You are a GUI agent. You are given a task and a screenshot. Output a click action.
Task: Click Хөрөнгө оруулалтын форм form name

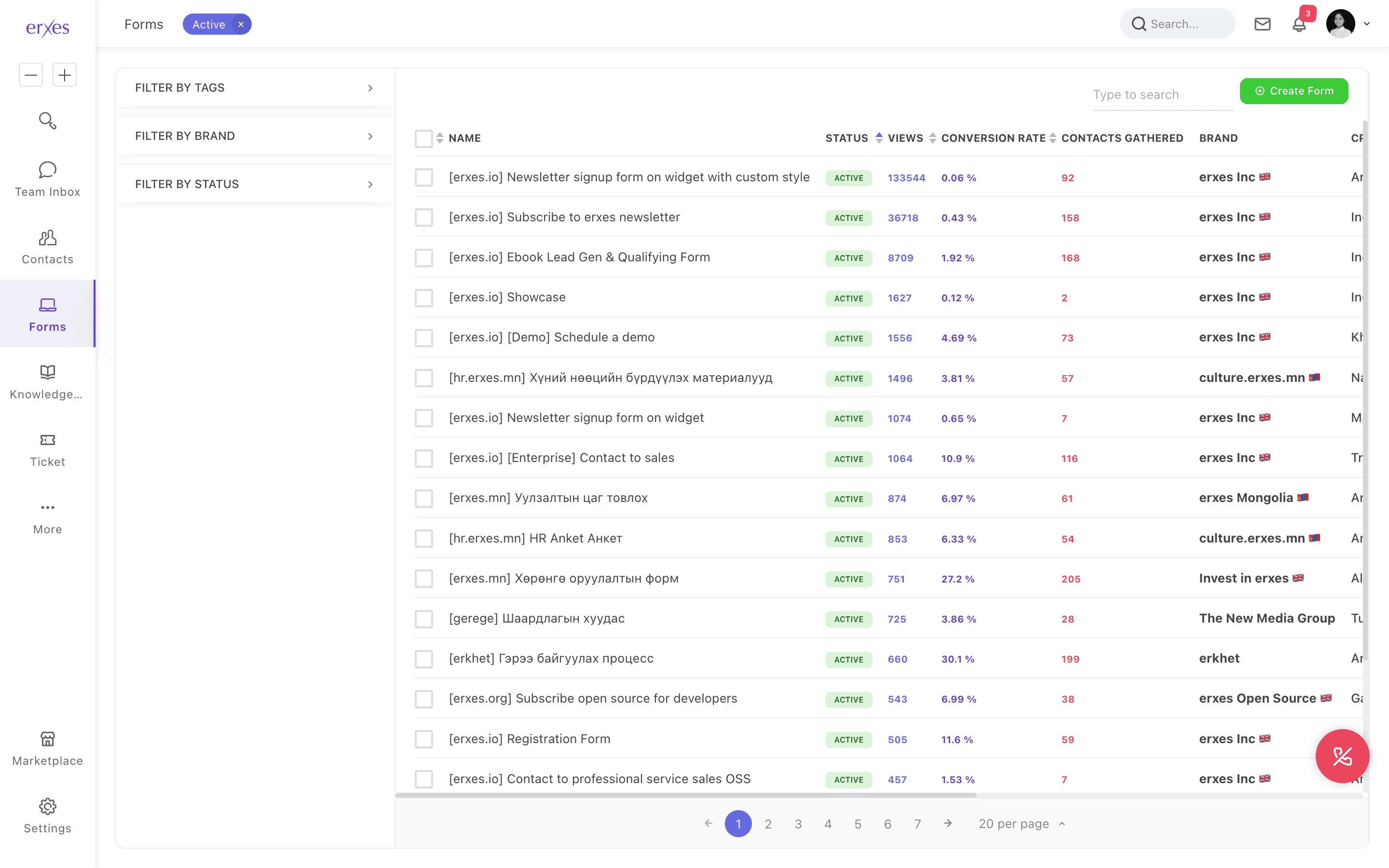coord(564,578)
